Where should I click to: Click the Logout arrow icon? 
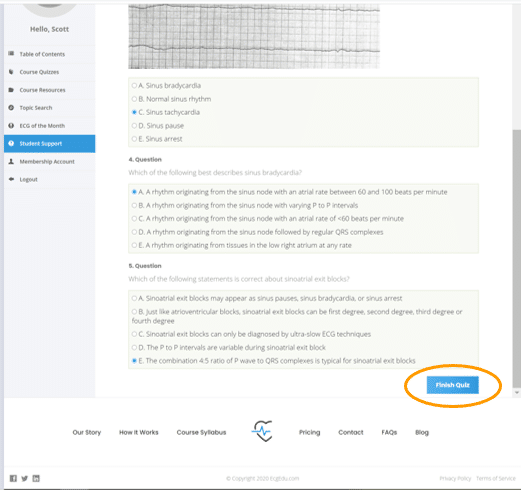[11, 179]
